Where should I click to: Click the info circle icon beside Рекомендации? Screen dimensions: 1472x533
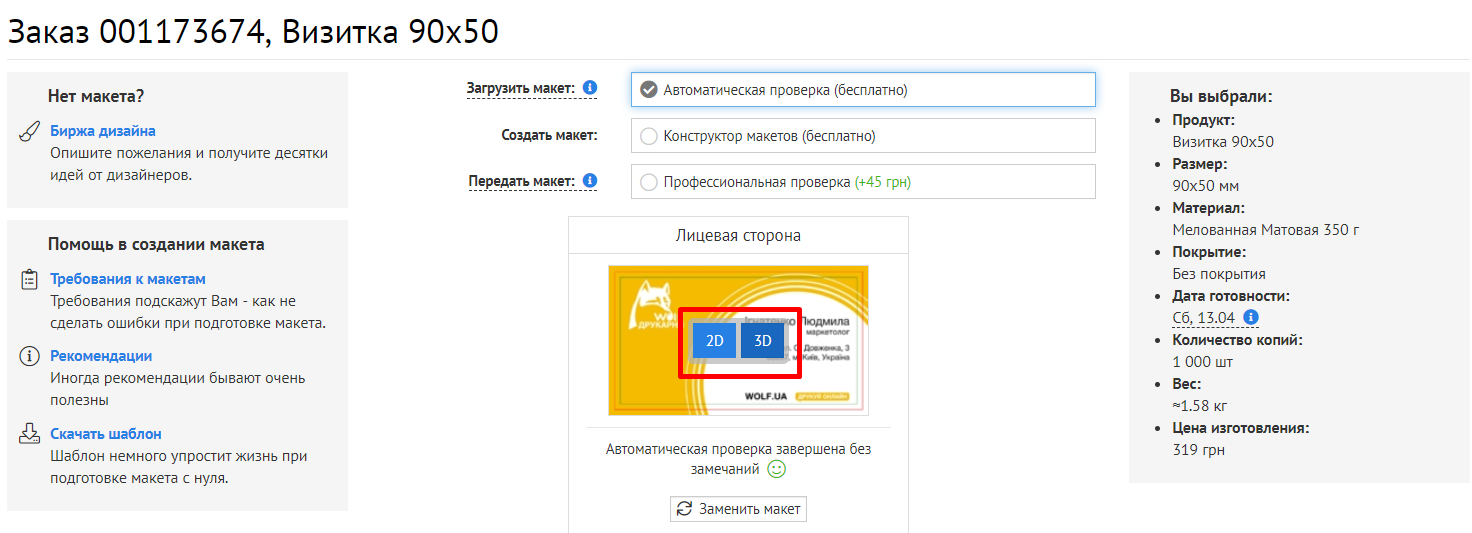29,357
